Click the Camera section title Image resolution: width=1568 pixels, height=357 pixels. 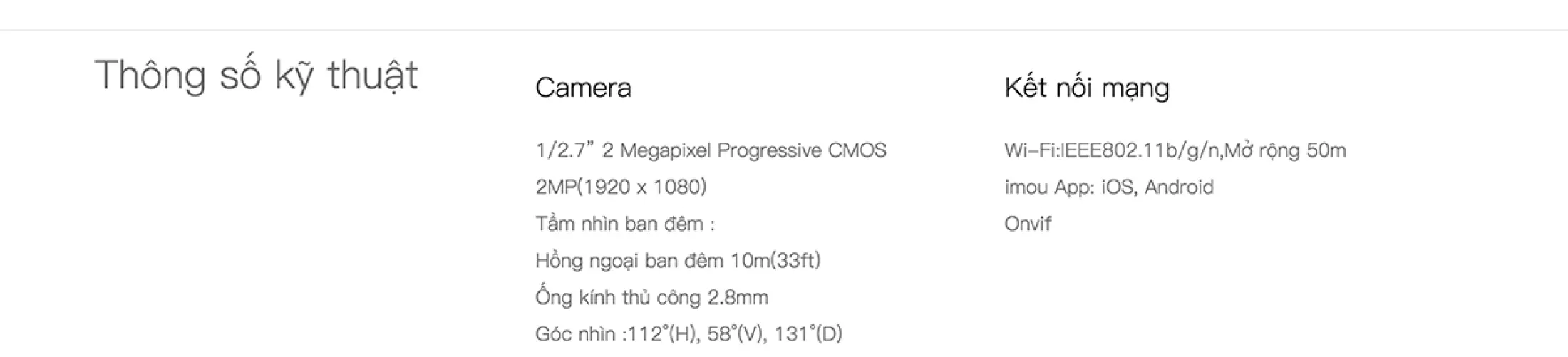(583, 88)
